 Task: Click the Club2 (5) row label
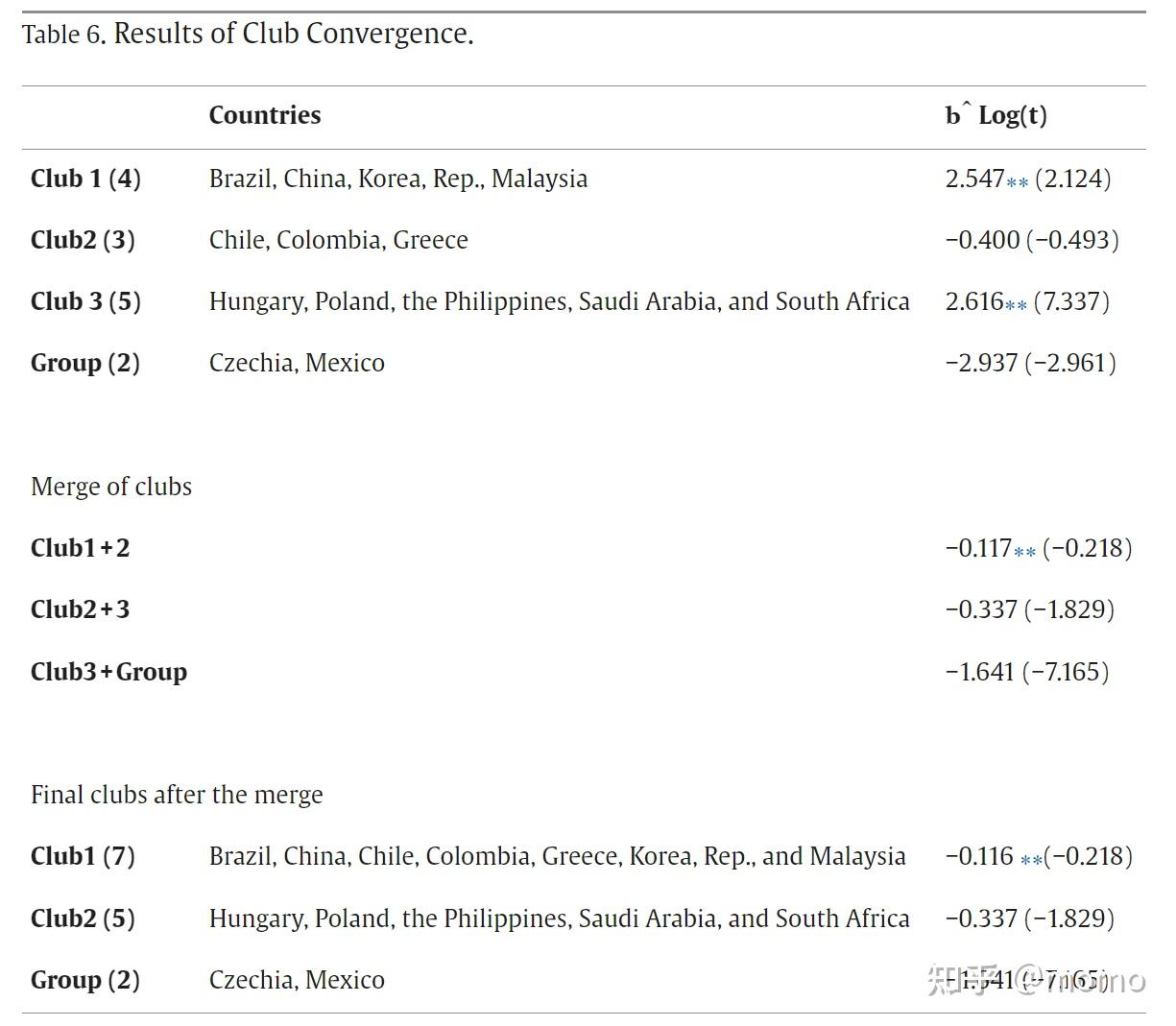pyautogui.click(x=83, y=919)
